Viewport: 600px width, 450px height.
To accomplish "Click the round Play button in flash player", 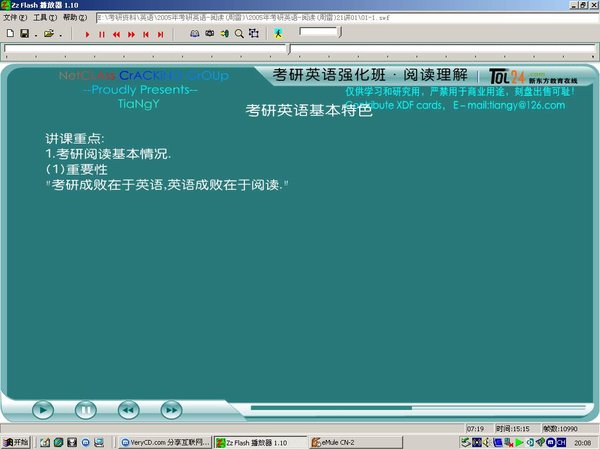I will [43, 410].
